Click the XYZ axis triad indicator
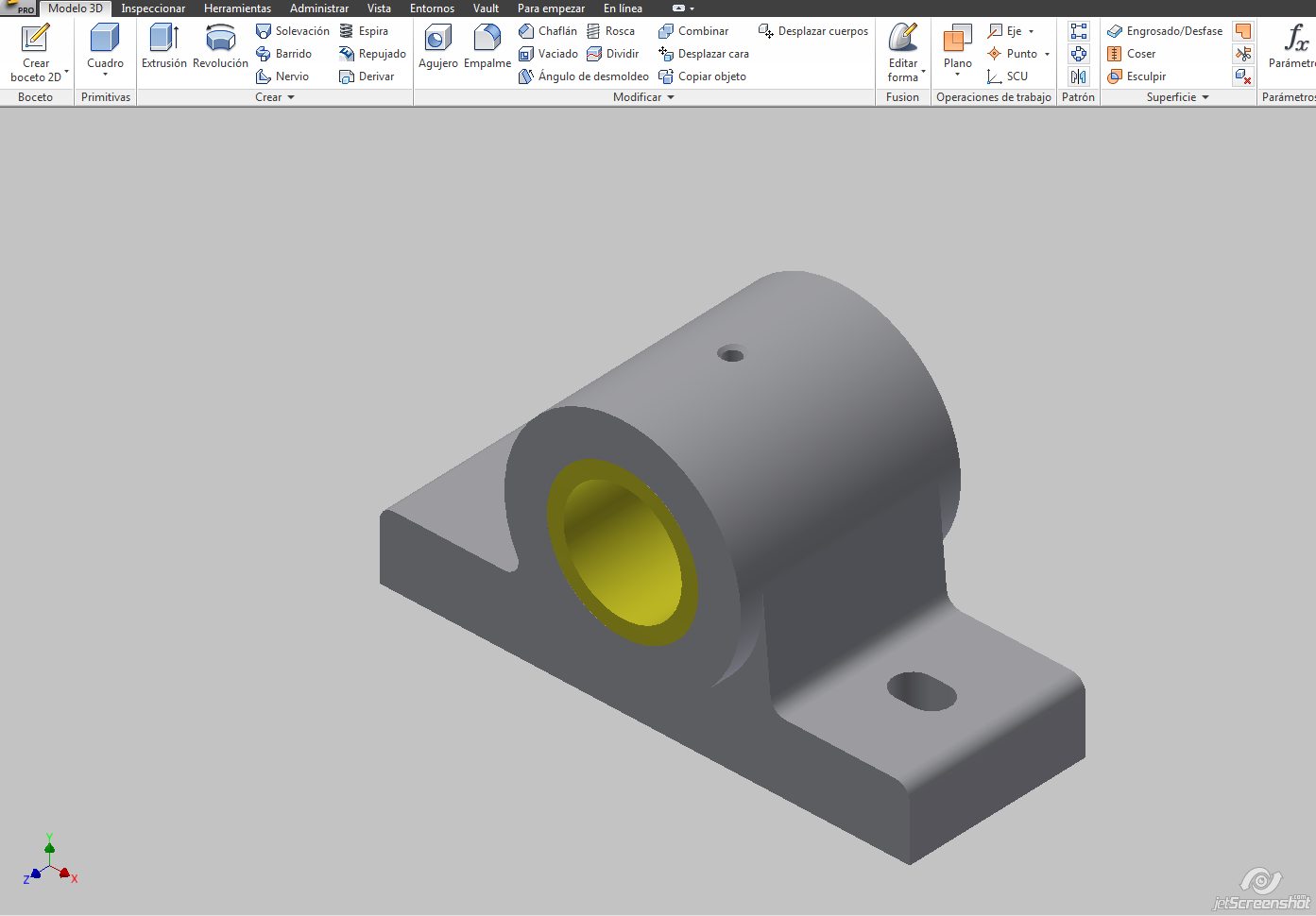Image resolution: width=1316 pixels, height=916 pixels. [x=49, y=859]
